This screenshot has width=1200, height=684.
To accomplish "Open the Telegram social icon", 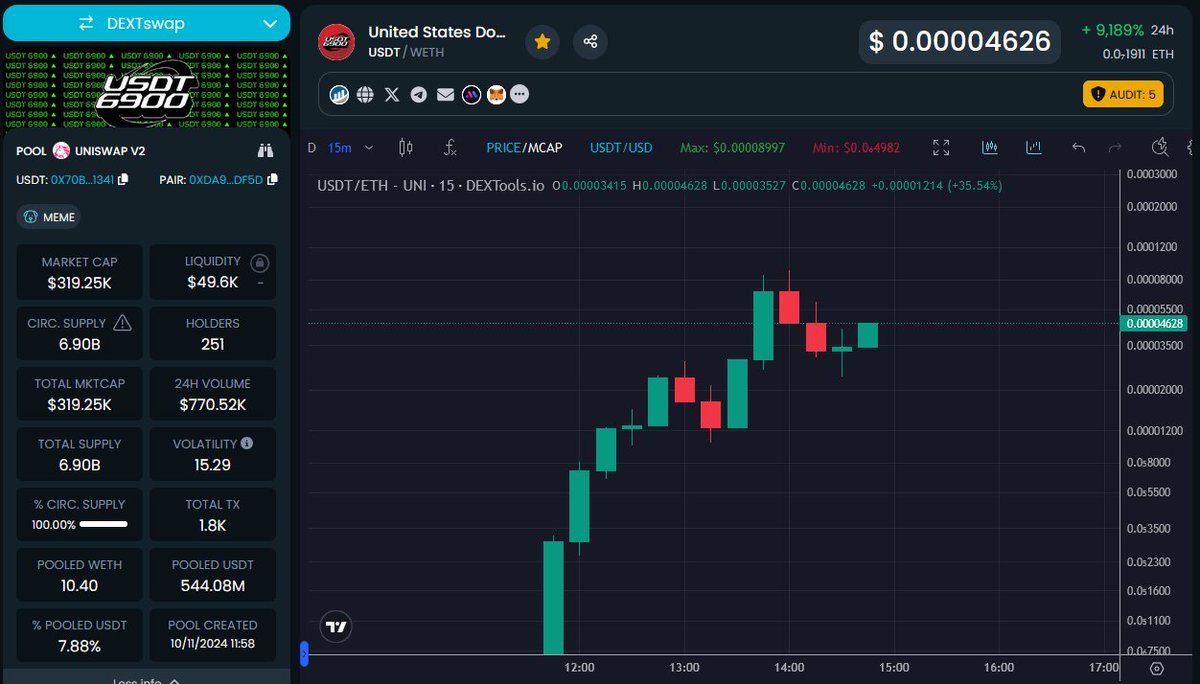I will point(418,95).
